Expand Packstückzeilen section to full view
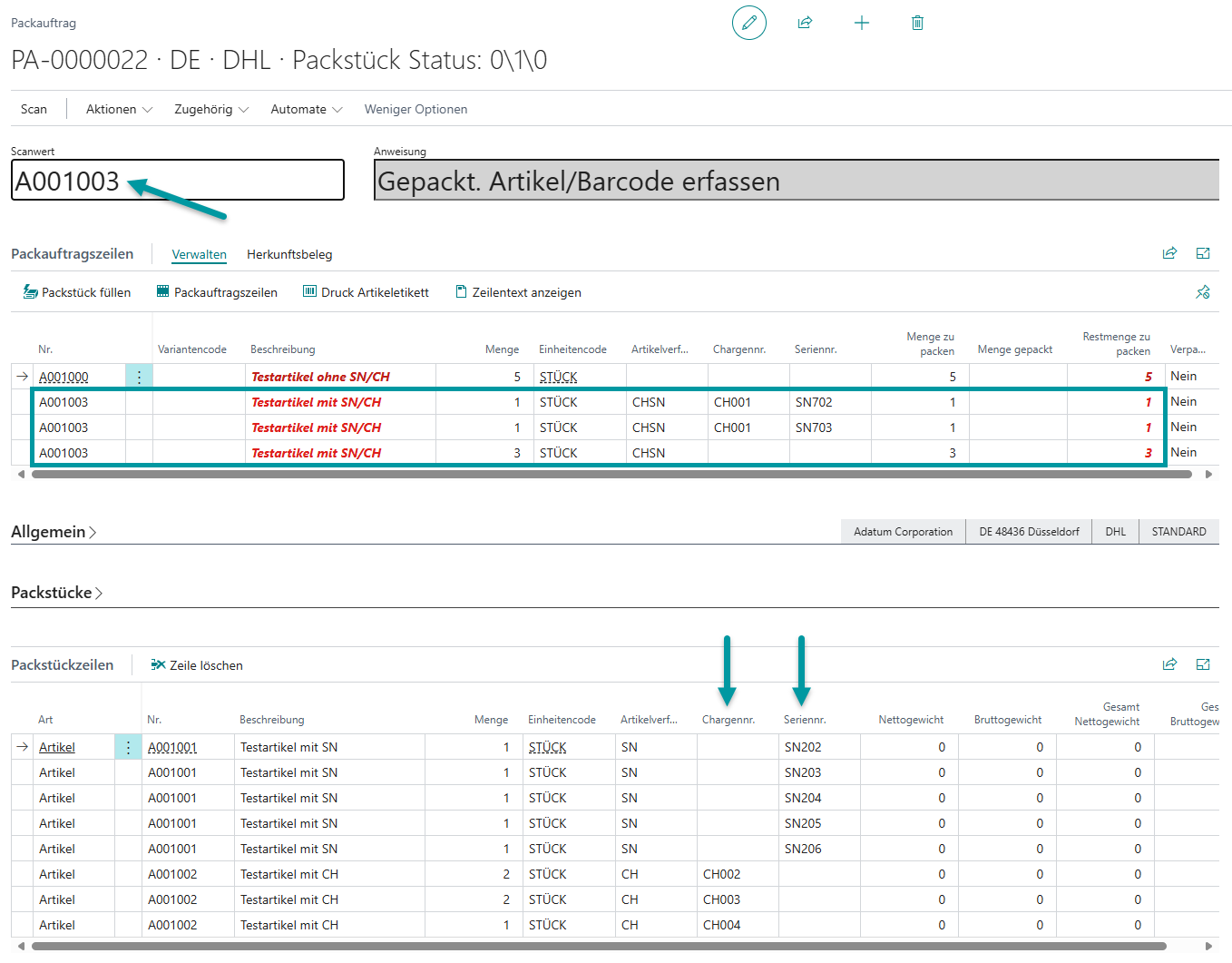 coord(1203,664)
